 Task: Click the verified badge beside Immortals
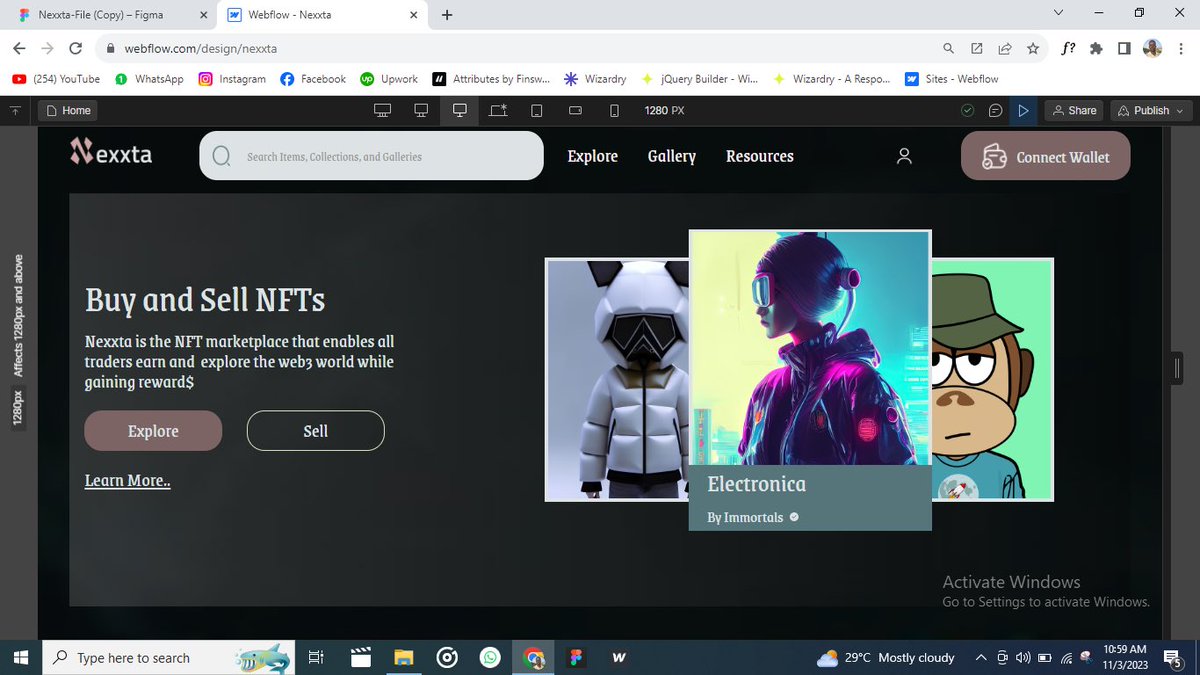(x=794, y=517)
